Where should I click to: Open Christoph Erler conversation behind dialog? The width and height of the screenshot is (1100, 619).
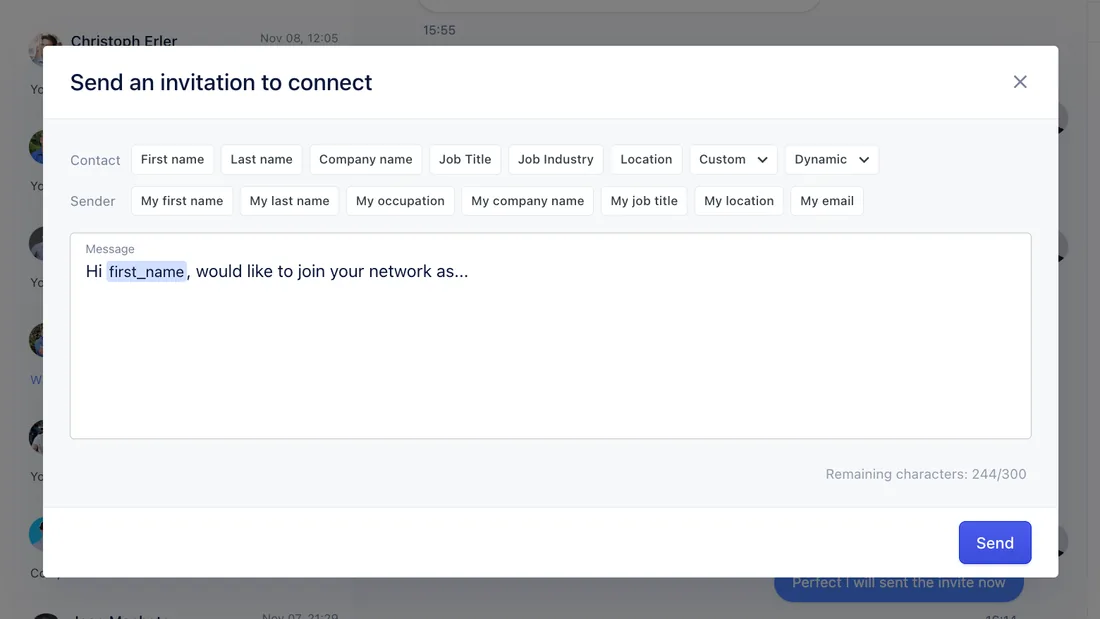123,41
